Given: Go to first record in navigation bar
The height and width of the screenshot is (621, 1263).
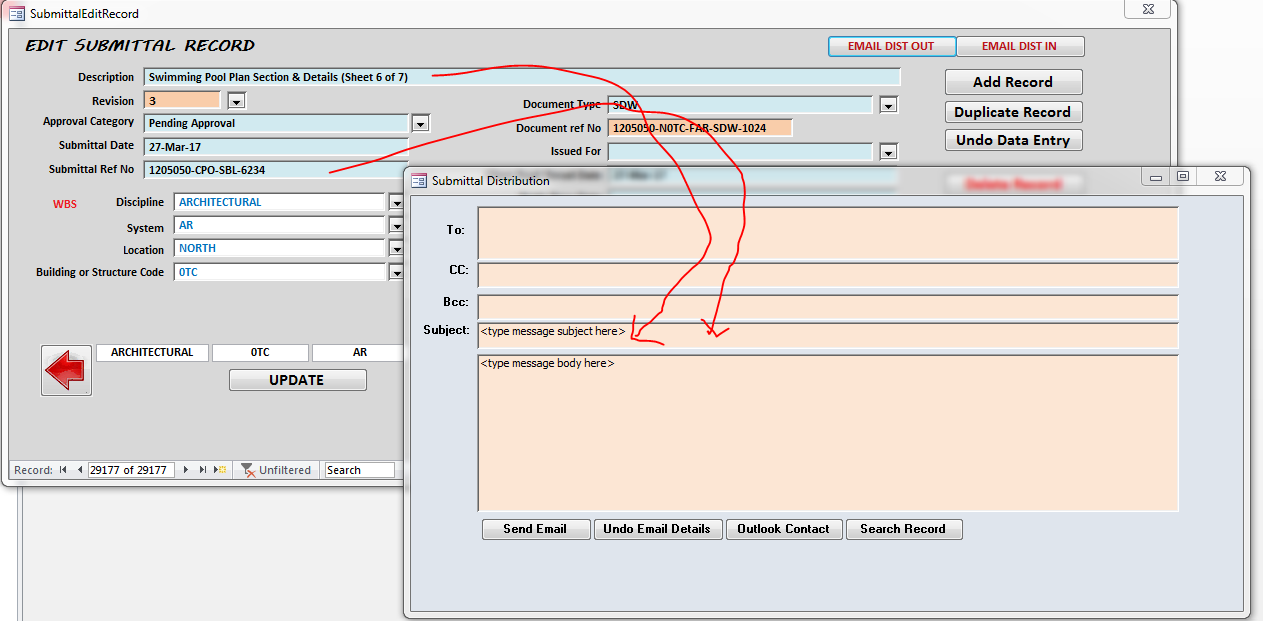Looking at the screenshot, I should (x=63, y=470).
